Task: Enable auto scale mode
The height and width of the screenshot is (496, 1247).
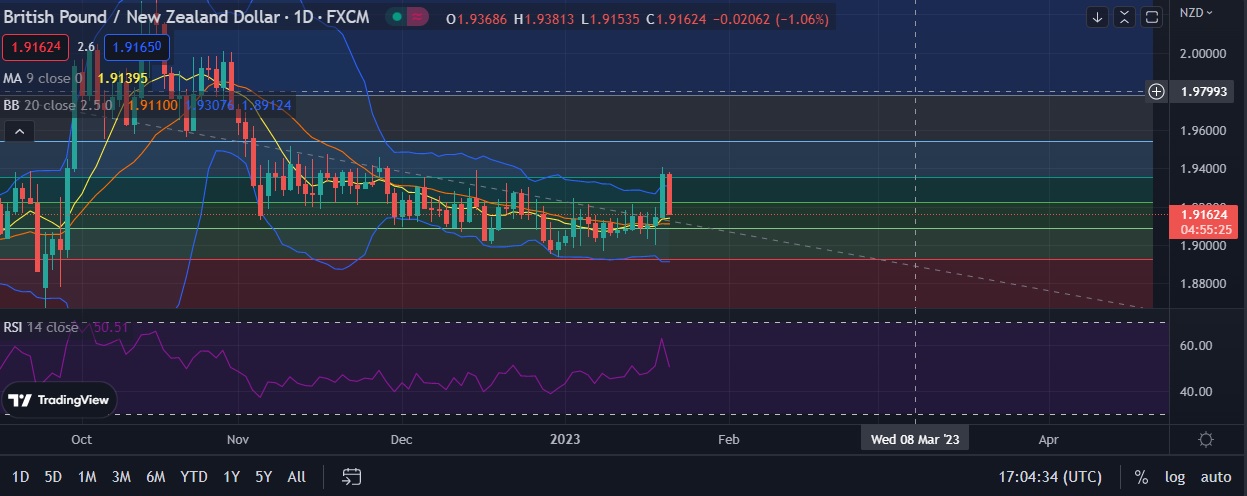Action: (x=1215, y=477)
